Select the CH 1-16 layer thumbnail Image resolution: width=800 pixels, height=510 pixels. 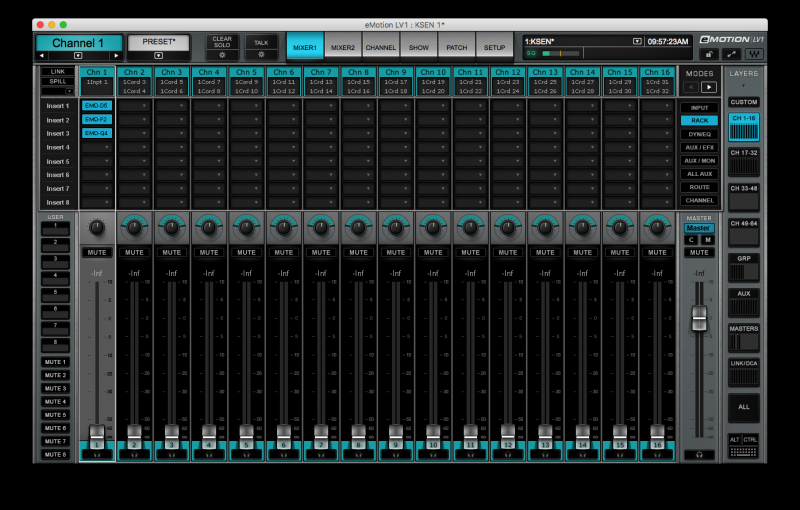coord(744,128)
